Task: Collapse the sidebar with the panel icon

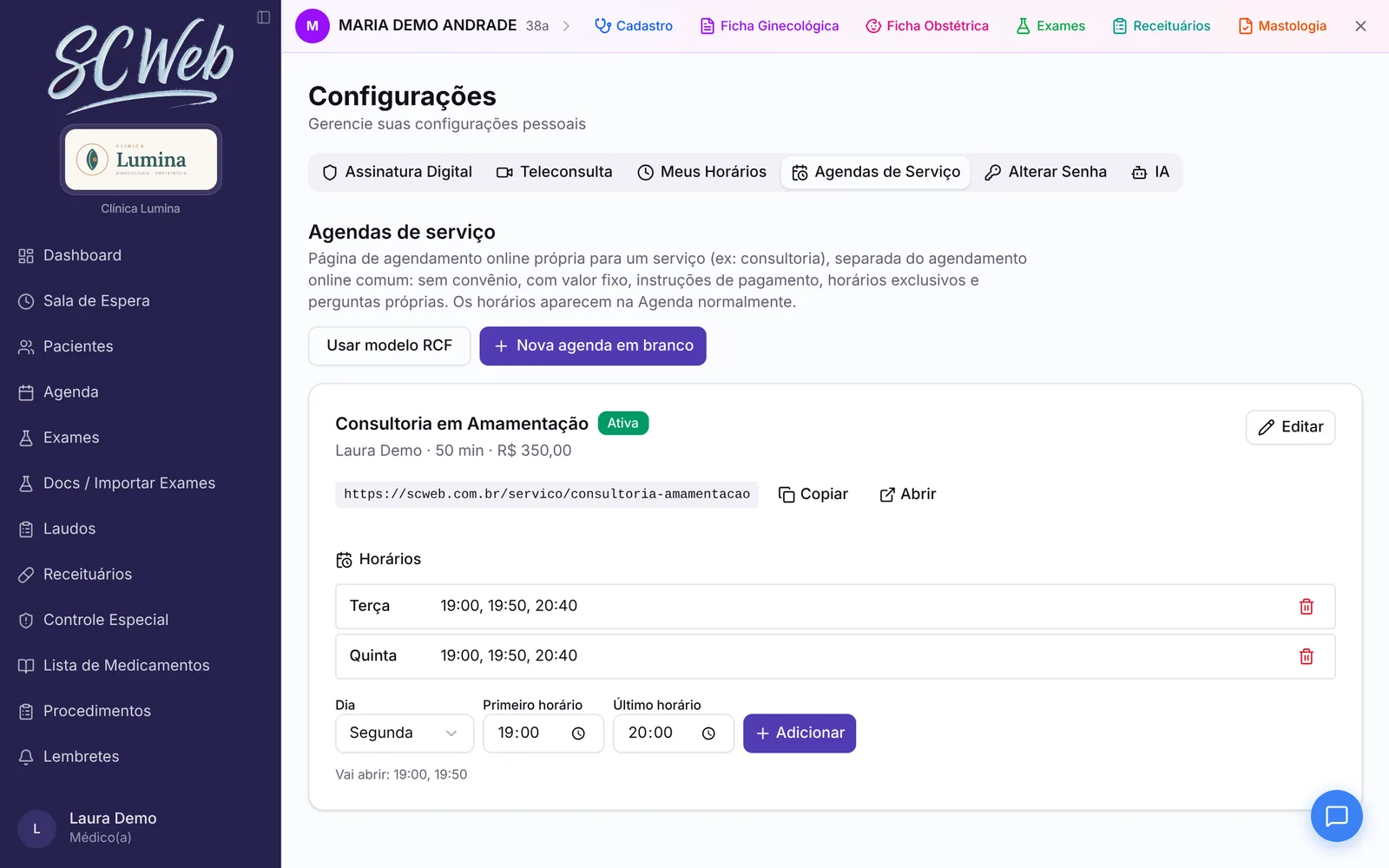Action: (264, 17)
